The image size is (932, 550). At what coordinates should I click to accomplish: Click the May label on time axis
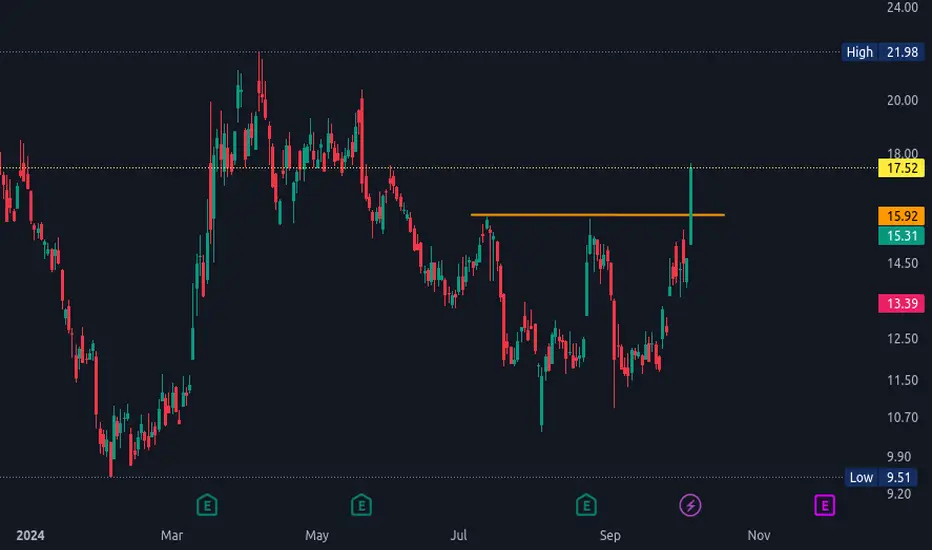pyautogui.click(x=317, y=535)
